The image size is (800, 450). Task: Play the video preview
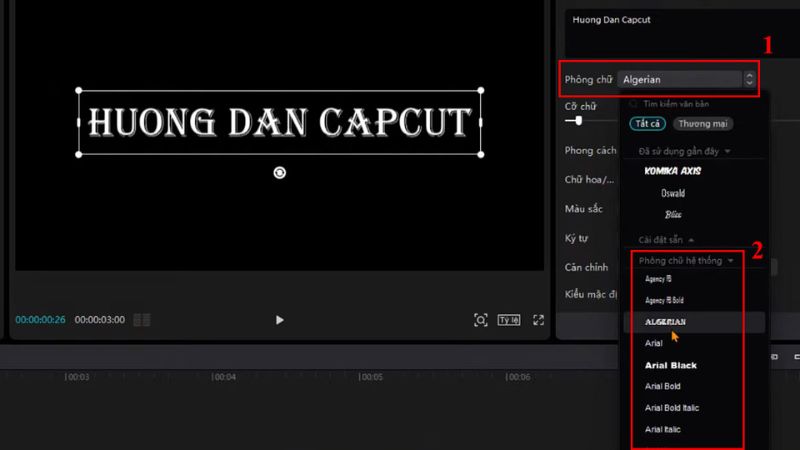click(279, 320)
